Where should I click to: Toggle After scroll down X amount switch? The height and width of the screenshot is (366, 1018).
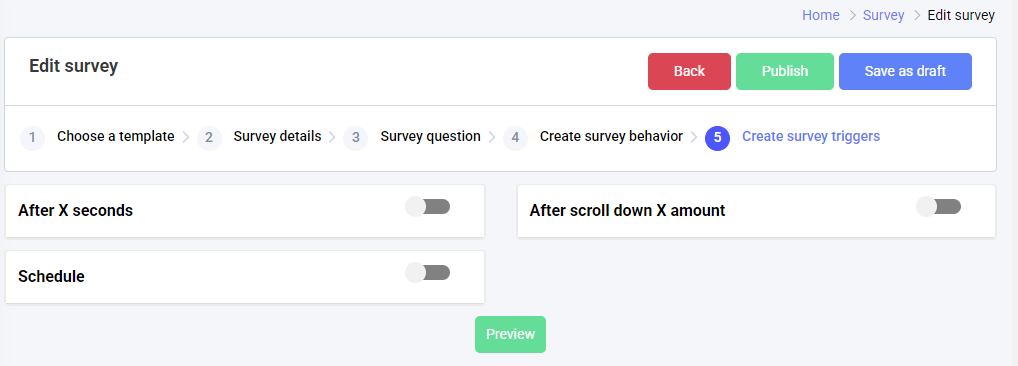[939, 207]
